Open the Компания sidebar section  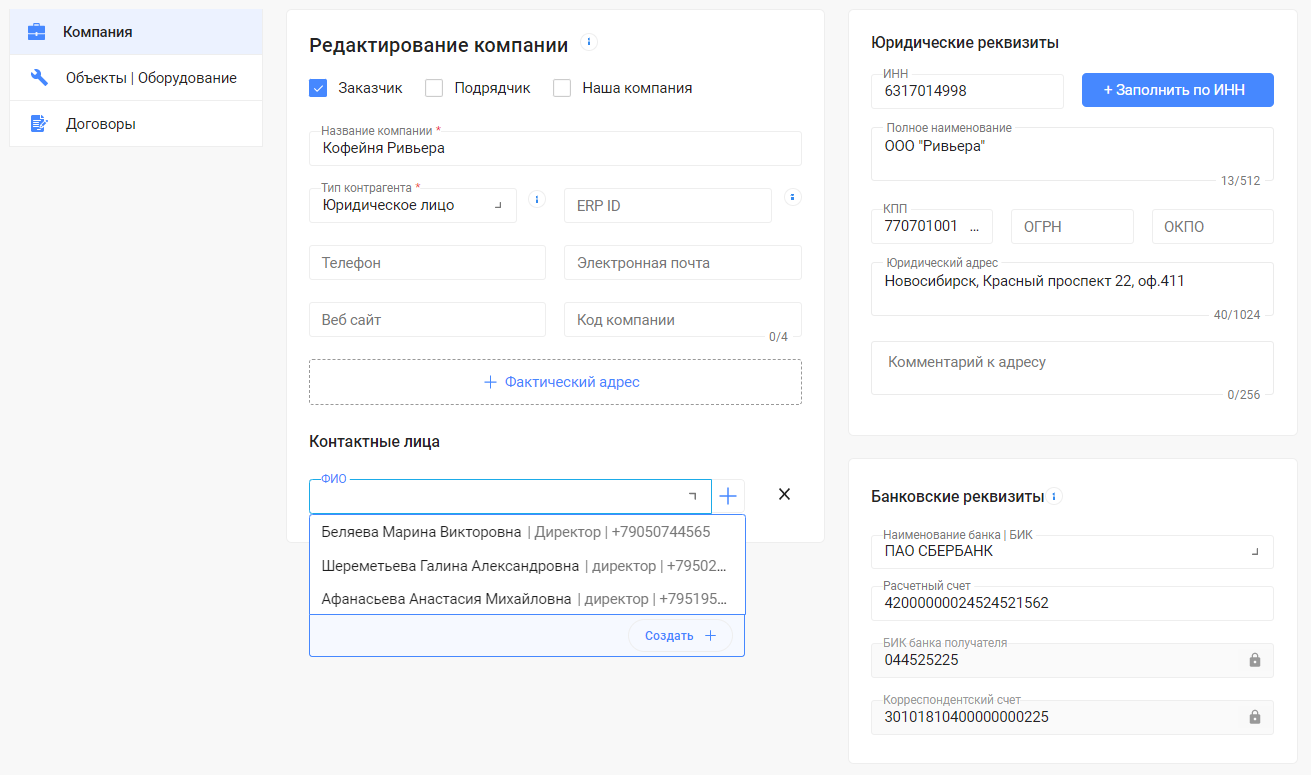136,32
